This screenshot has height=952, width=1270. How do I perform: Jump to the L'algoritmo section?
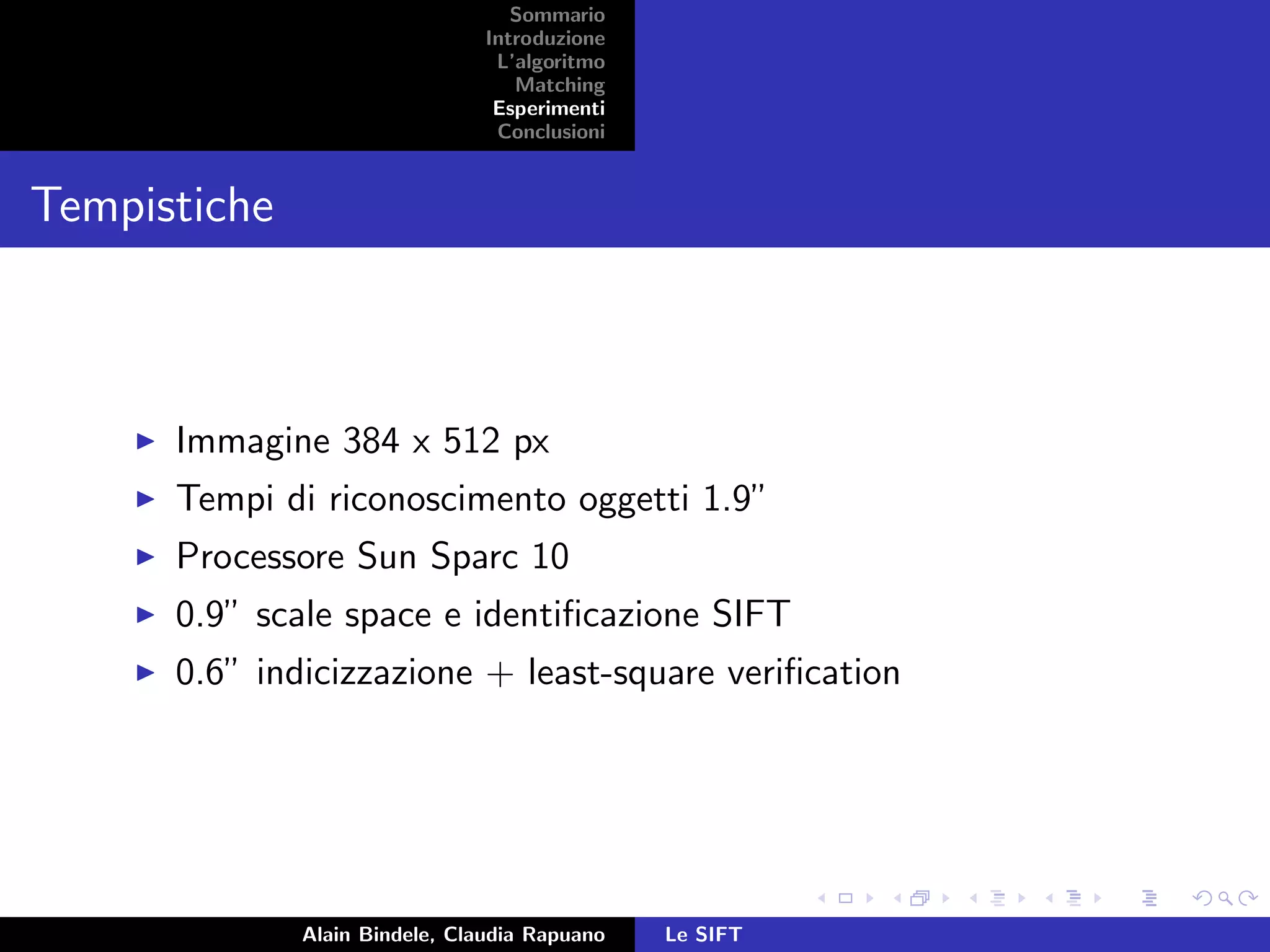[551, 61]
